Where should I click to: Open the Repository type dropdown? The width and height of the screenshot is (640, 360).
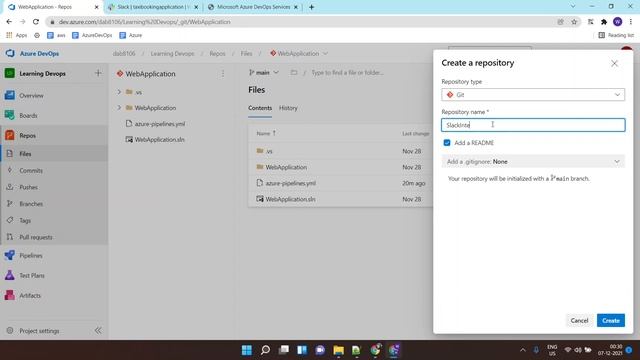[x=533, y=95]
